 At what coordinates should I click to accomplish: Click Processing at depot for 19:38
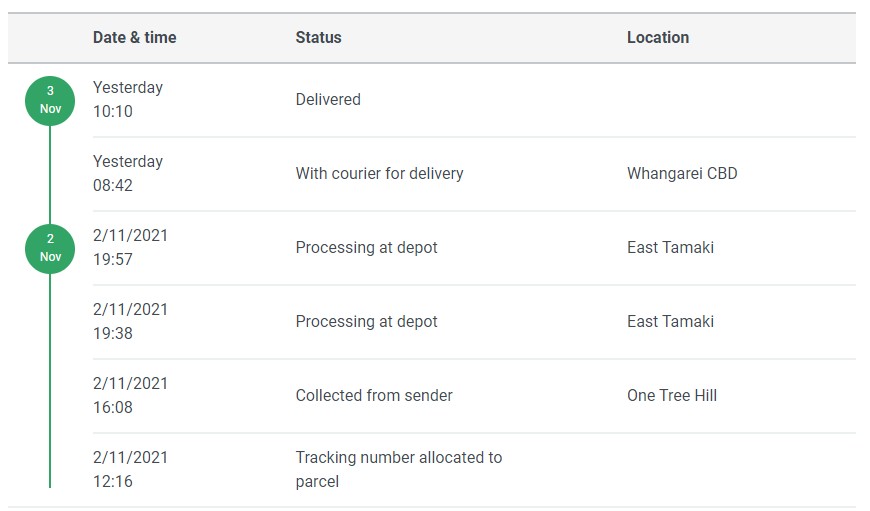(366, 322)
